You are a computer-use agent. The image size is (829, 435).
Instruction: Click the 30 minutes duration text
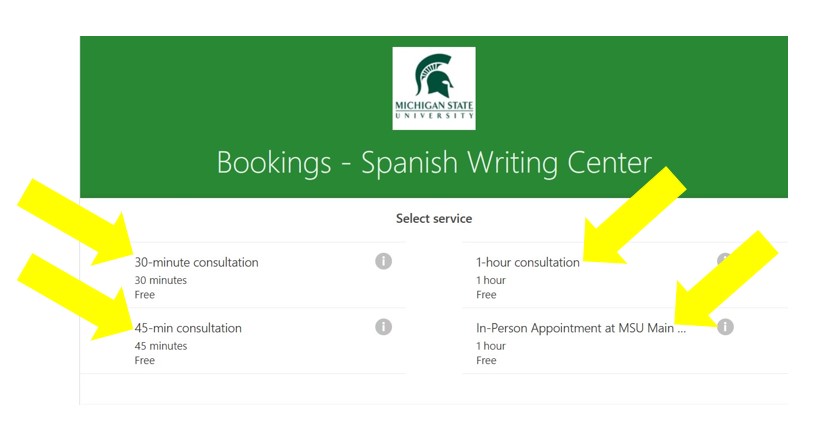tap(161, 280)
